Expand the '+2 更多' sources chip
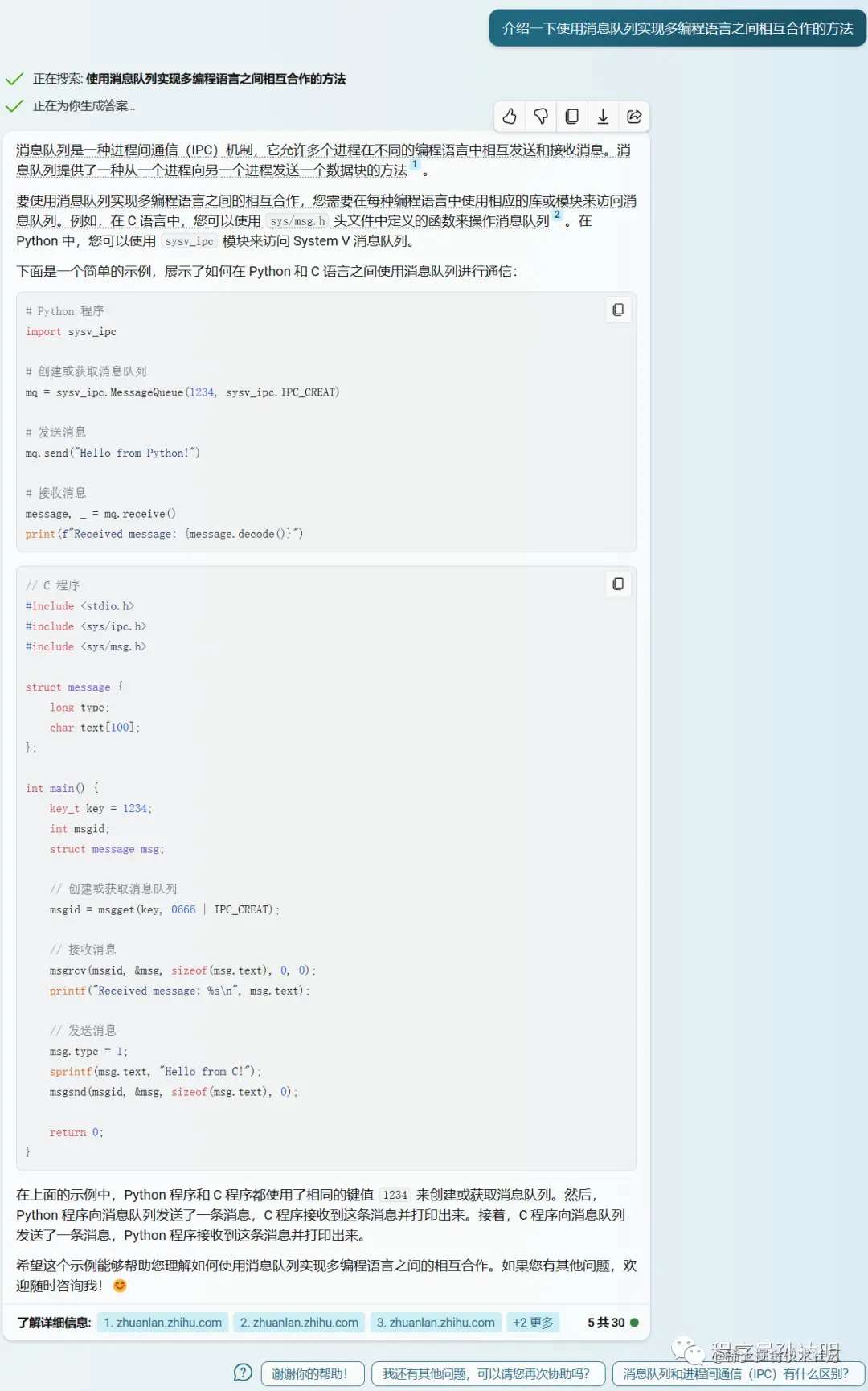Screen dimensions: 868x1391 point(533,1323)
